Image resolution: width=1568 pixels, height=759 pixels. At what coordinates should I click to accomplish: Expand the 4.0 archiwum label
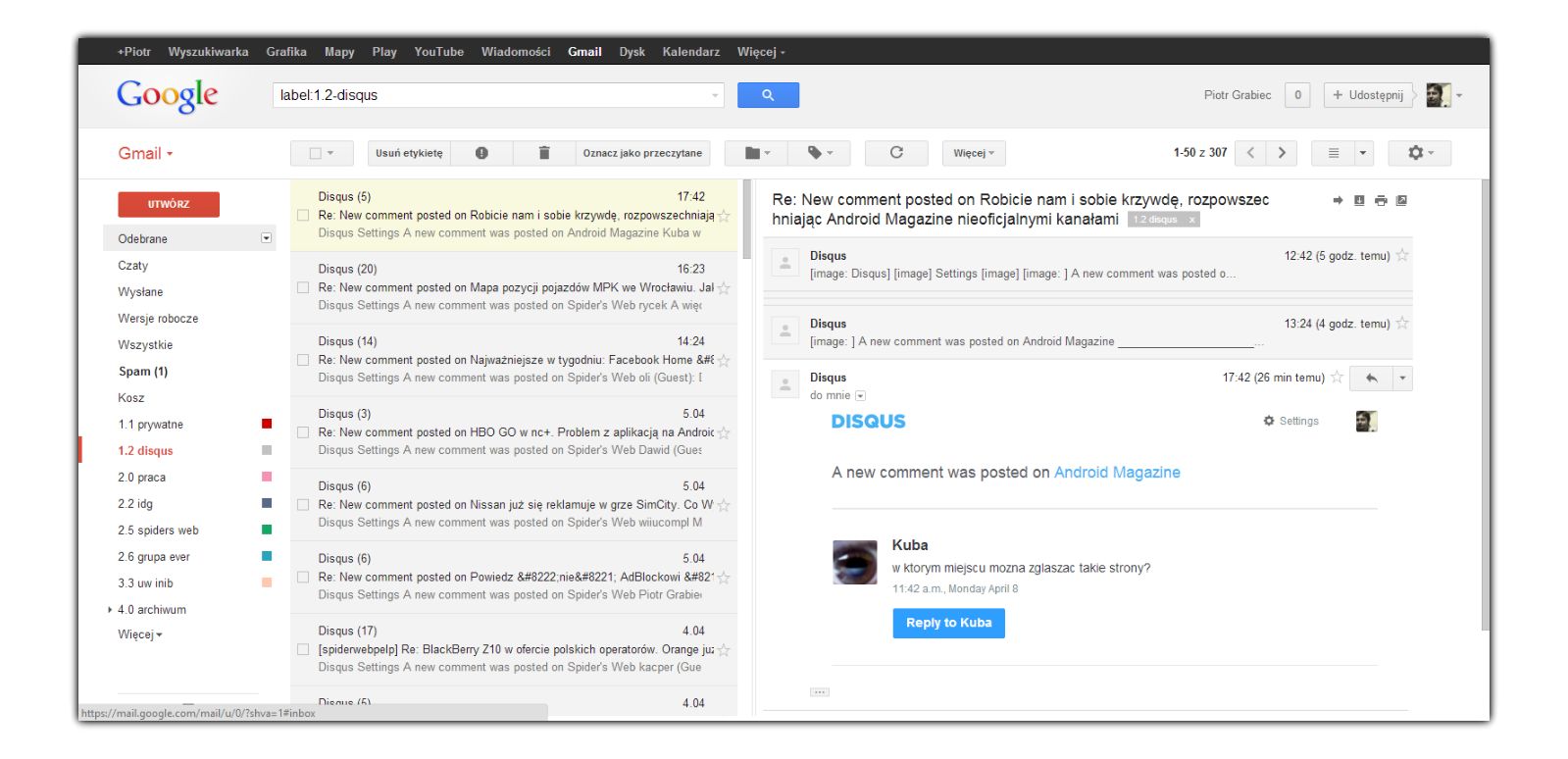click(110, 610)
